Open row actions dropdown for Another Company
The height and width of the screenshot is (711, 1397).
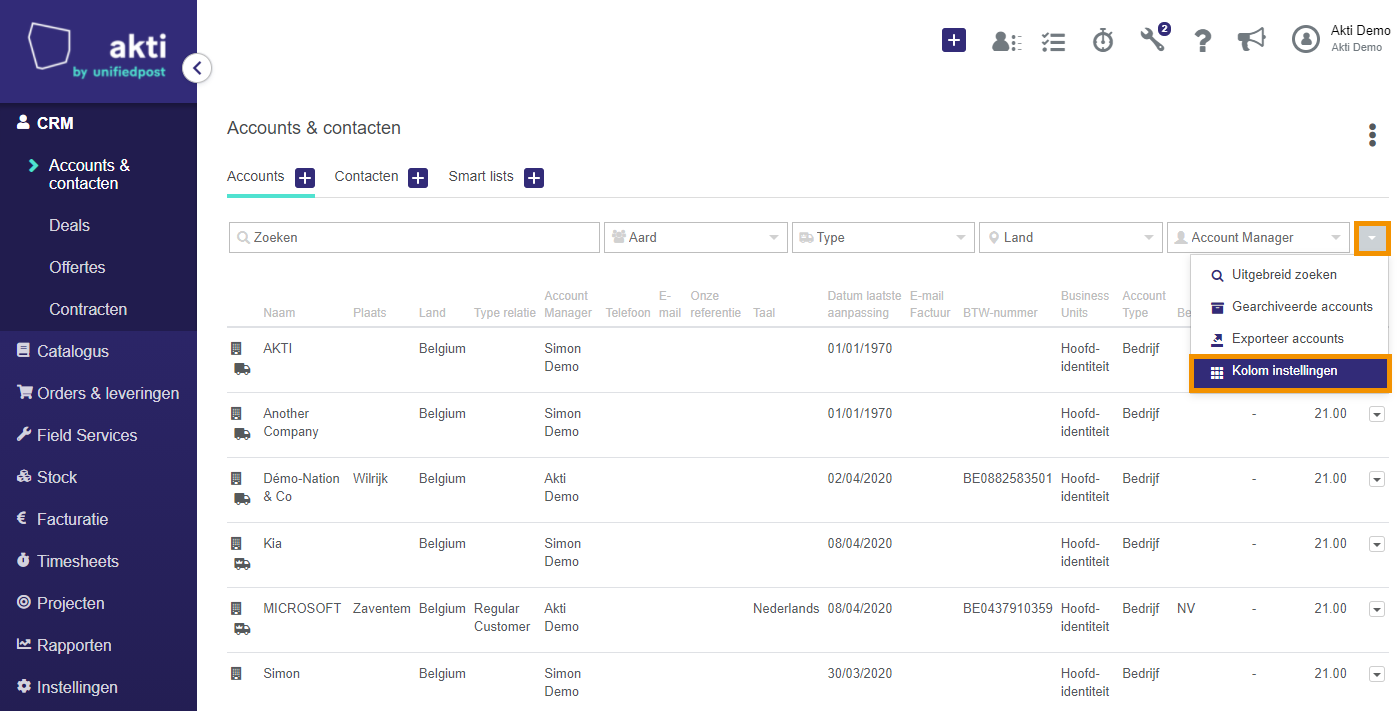click(1376, 414)
